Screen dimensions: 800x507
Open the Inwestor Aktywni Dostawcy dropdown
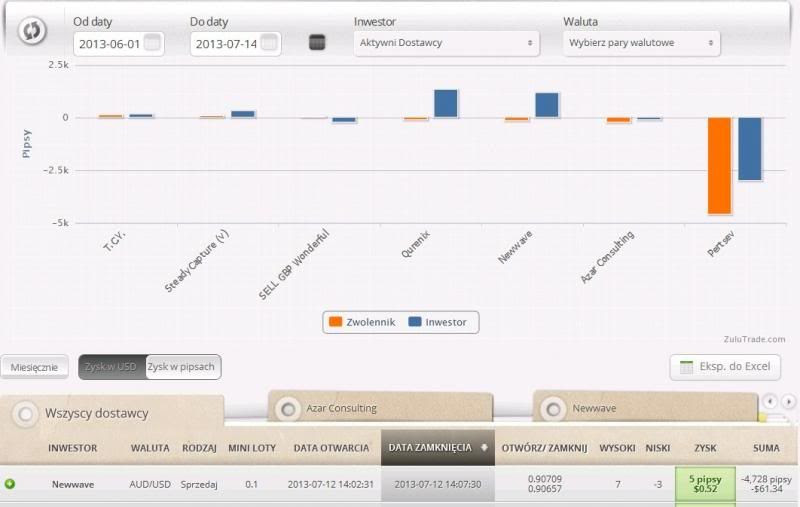click(446, 43)
